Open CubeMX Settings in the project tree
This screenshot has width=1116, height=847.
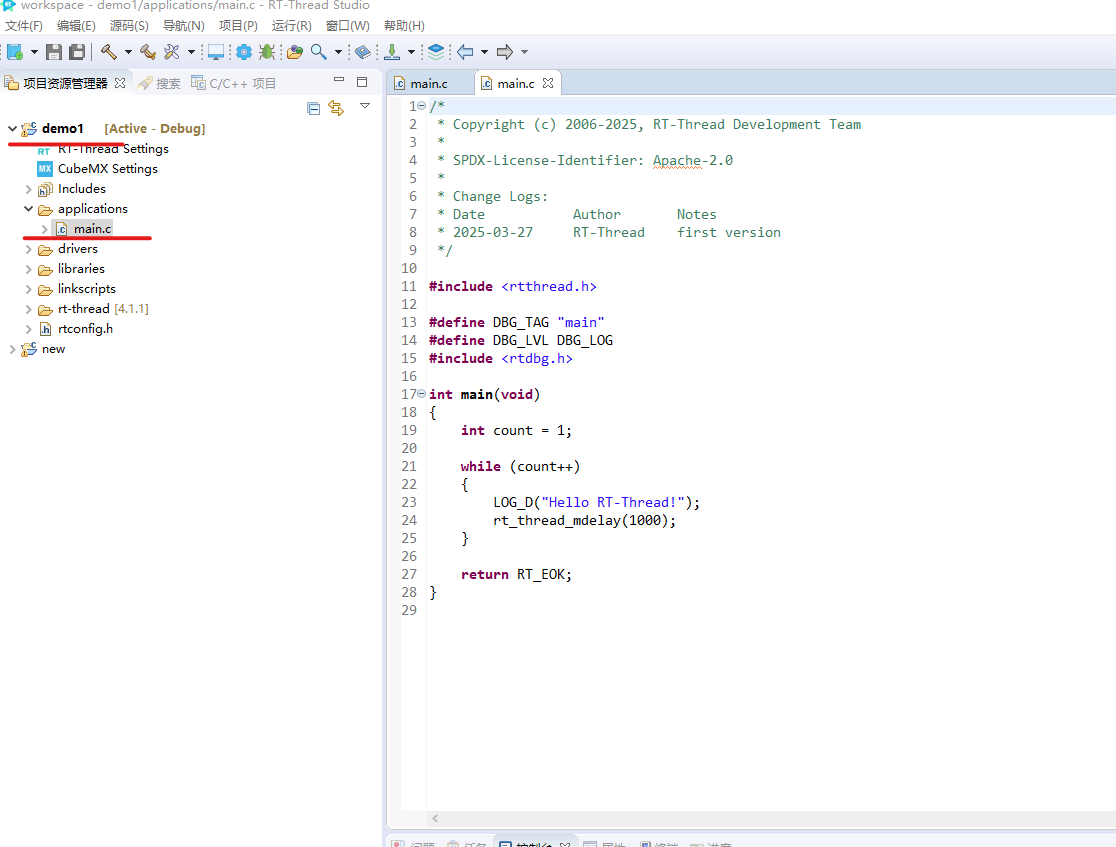[x=105, y=168]
